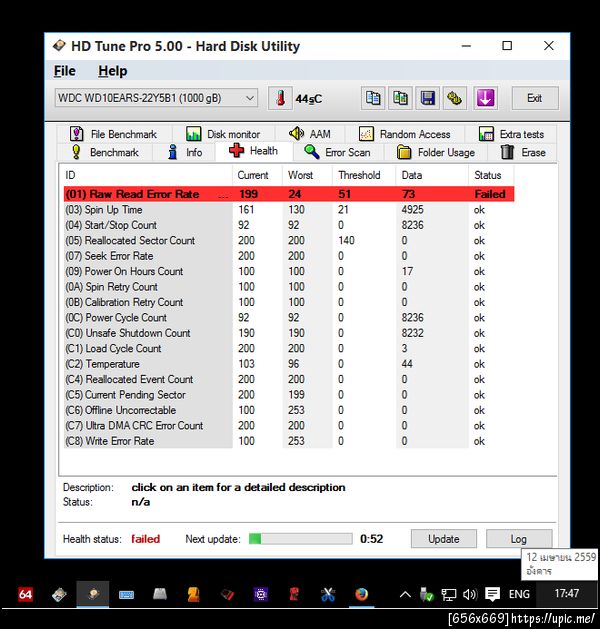
Task: Click the ID column header
Action: point(148,175)
